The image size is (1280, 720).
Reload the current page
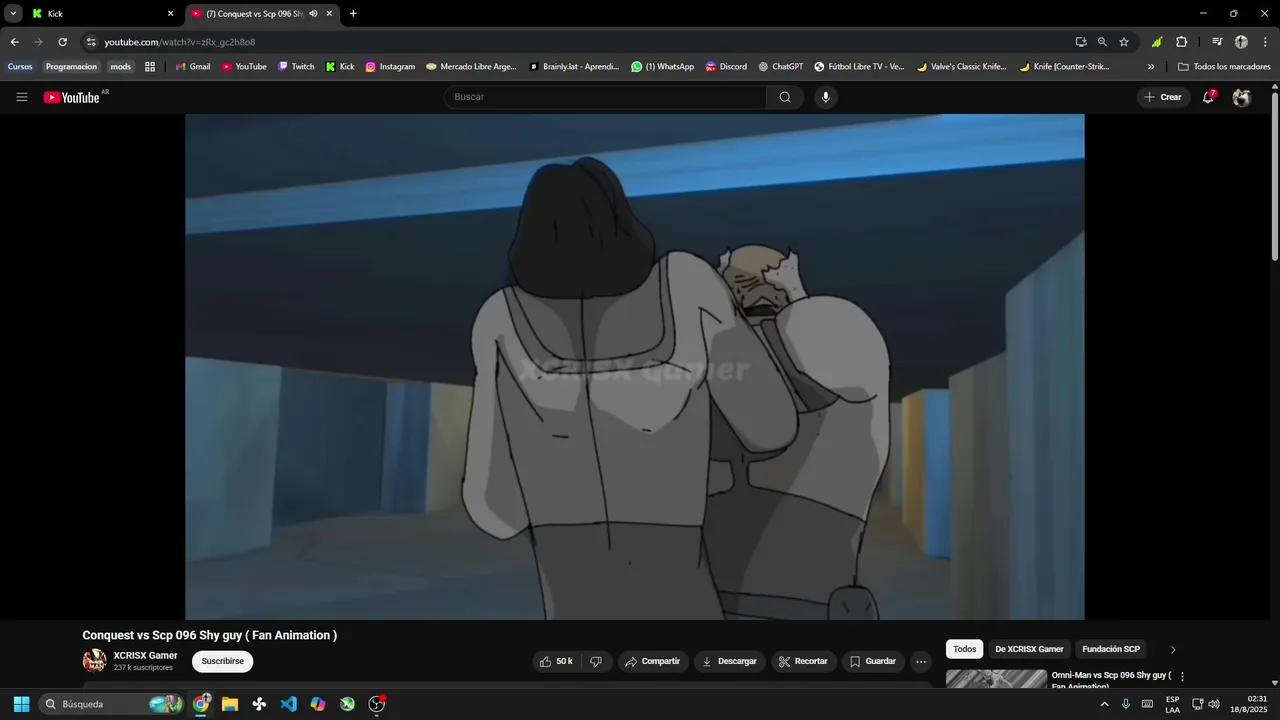point(62,42)
